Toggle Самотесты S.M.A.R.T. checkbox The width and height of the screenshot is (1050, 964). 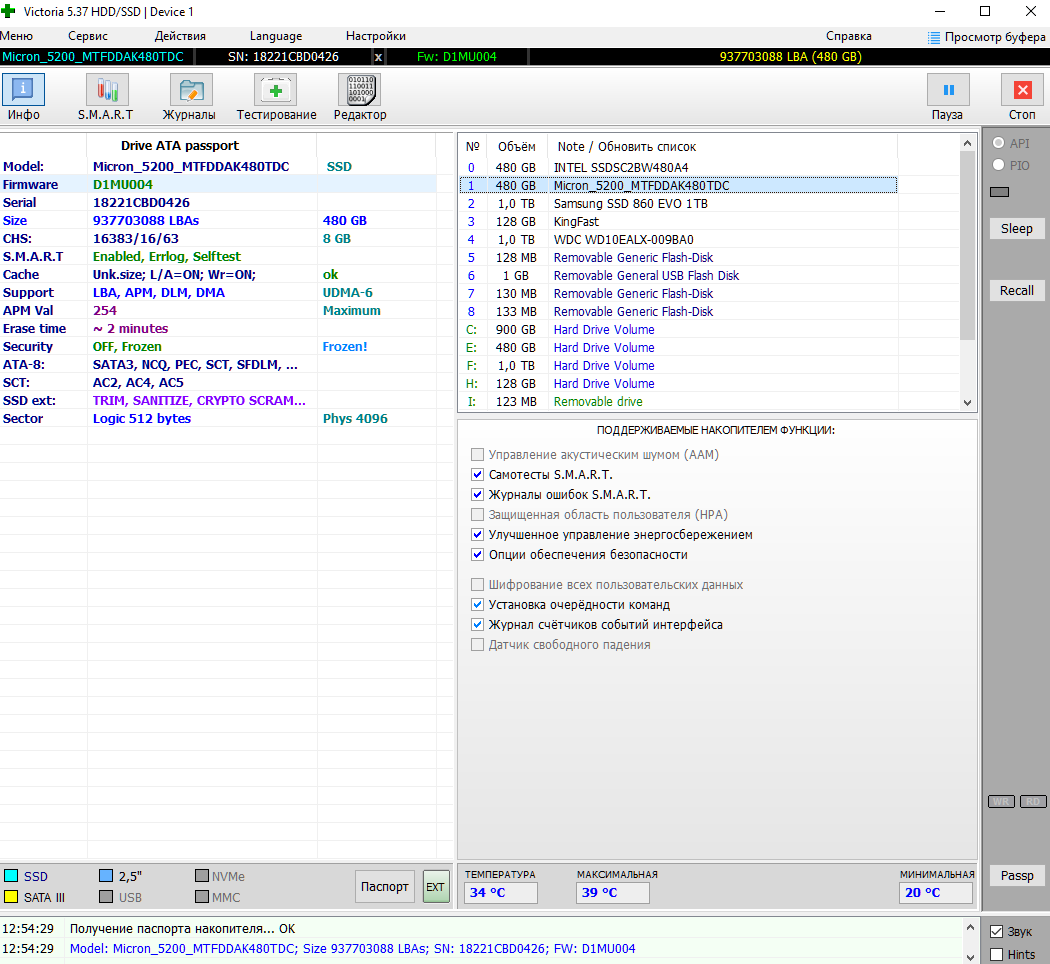click(x=477, y=475)
